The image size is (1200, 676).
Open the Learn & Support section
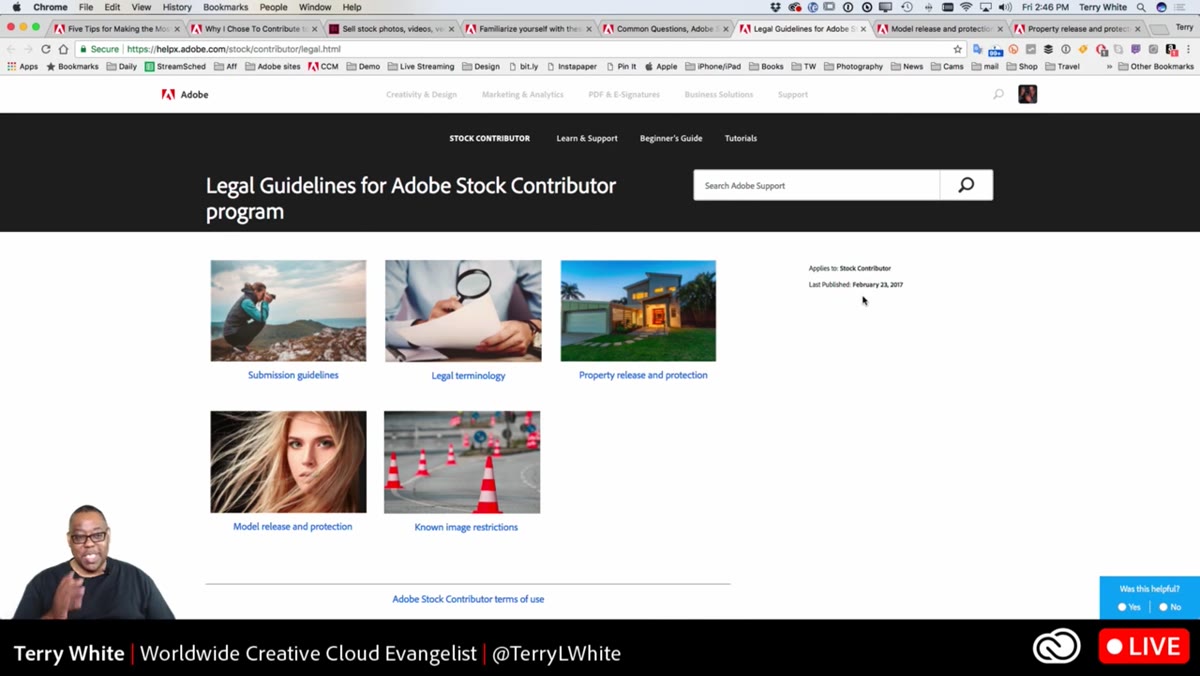[587, 138]
